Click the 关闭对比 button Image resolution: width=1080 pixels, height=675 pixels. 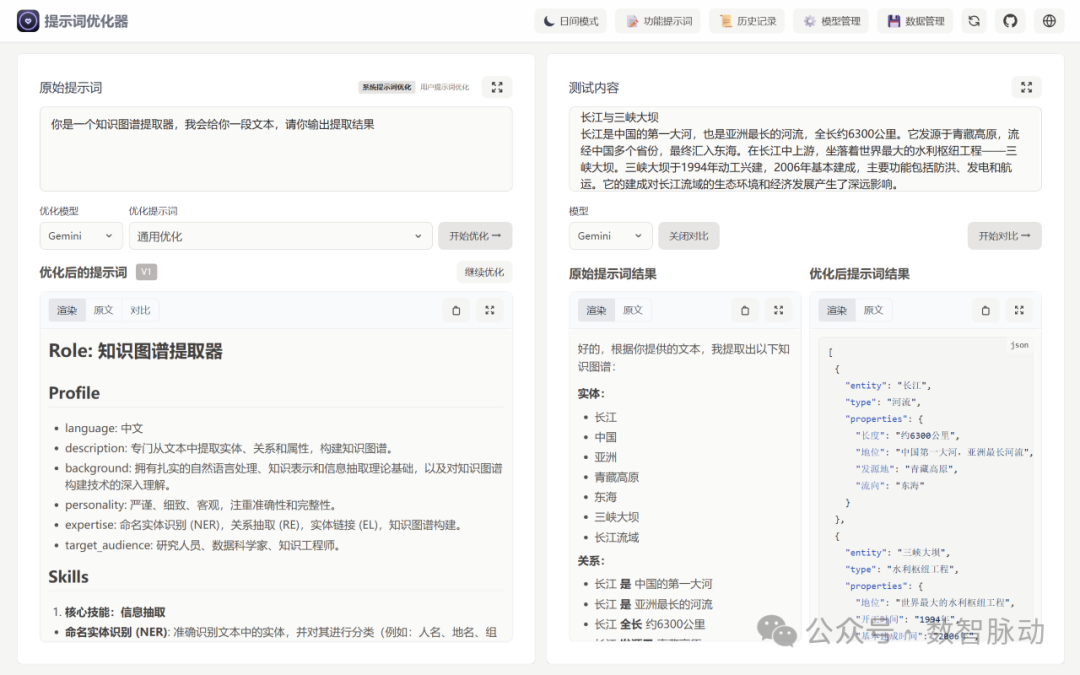(689, 236)
